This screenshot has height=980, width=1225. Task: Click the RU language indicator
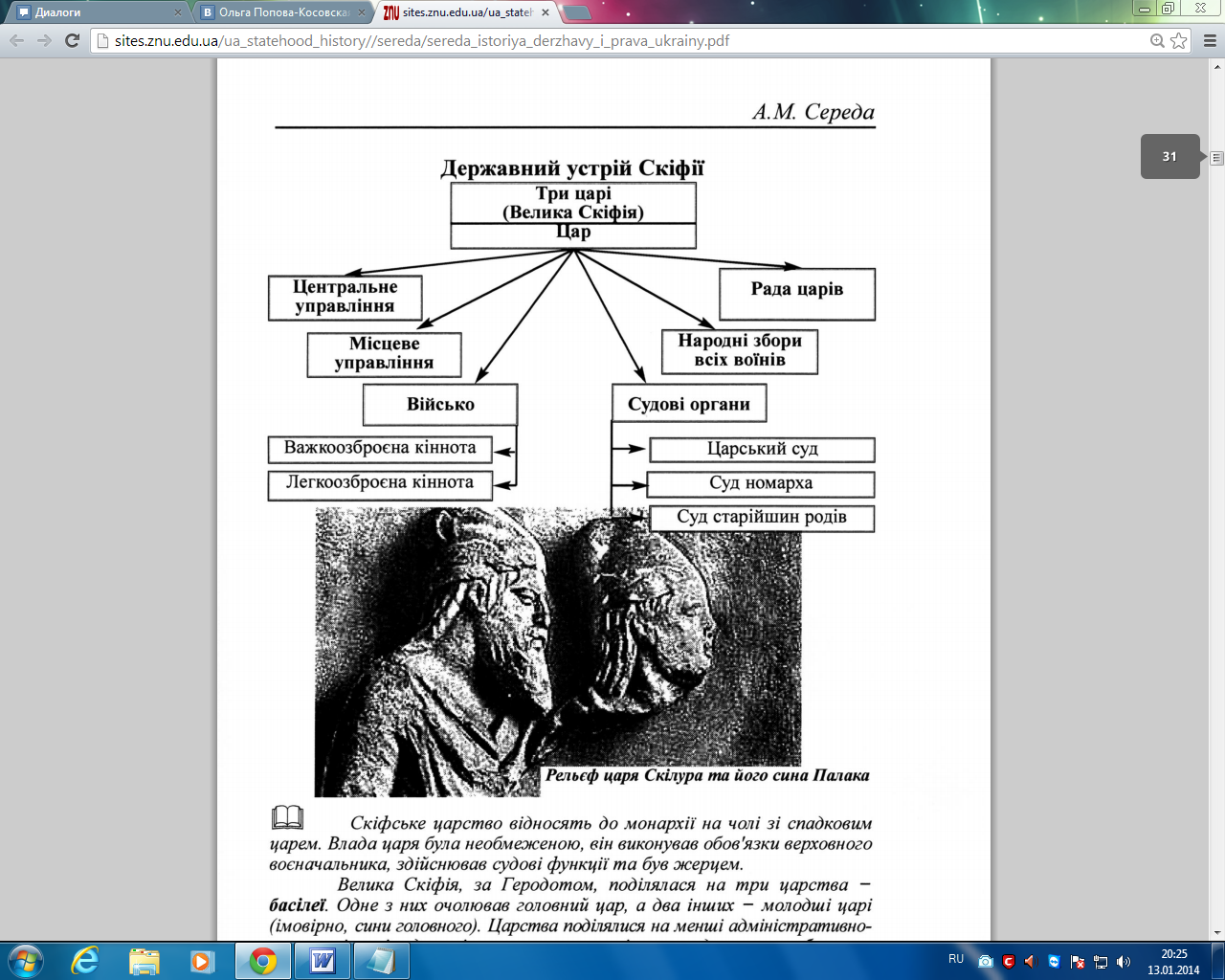pos(956,959)
